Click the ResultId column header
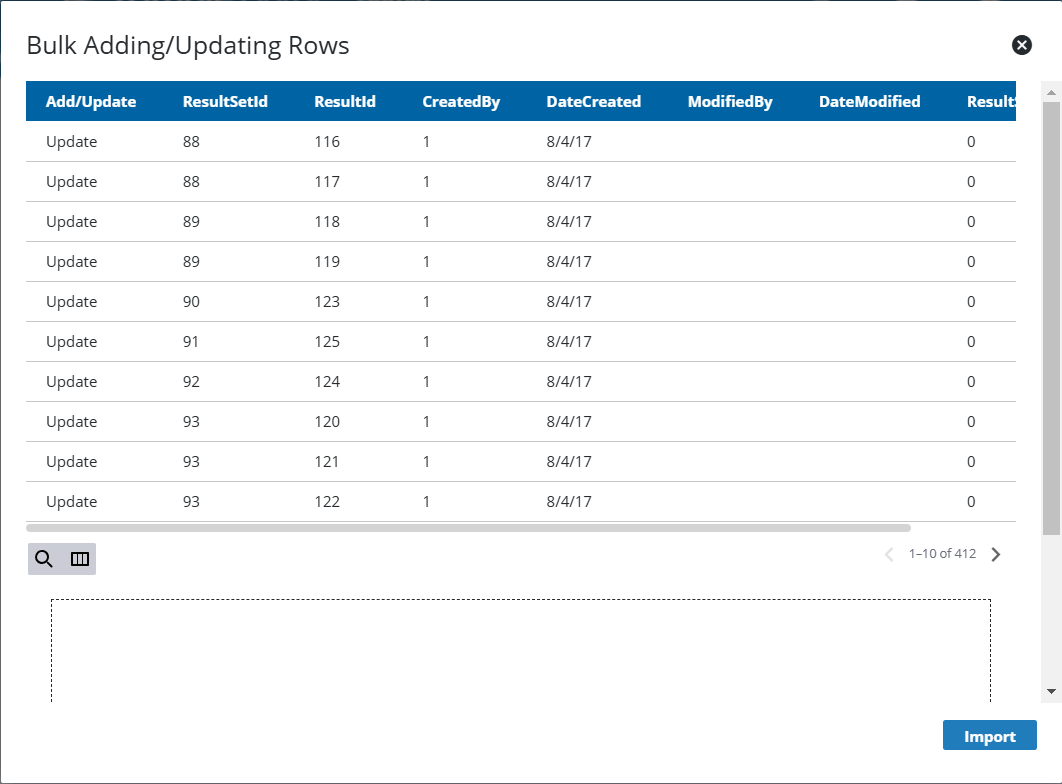The image size is (1062, 784). [x=345, y=101]
